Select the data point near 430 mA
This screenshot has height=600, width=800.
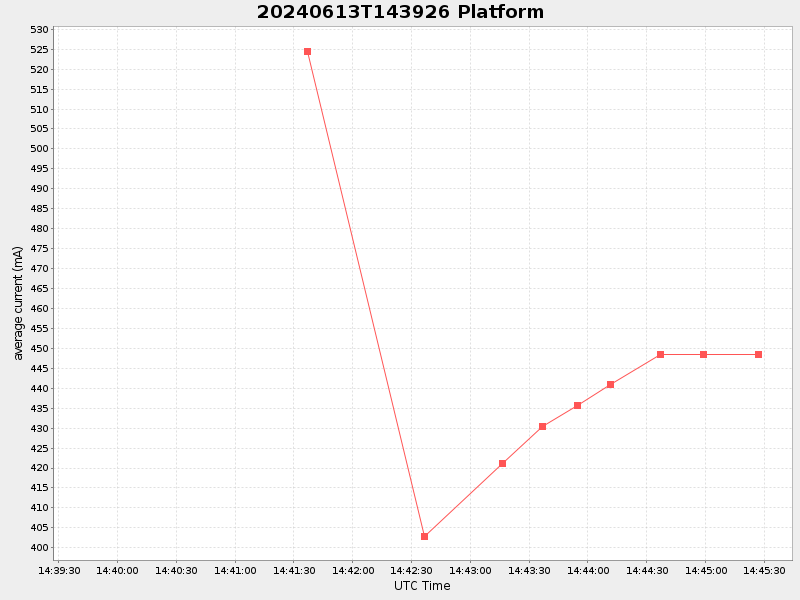pyautogui.click(x=542, y=427)
